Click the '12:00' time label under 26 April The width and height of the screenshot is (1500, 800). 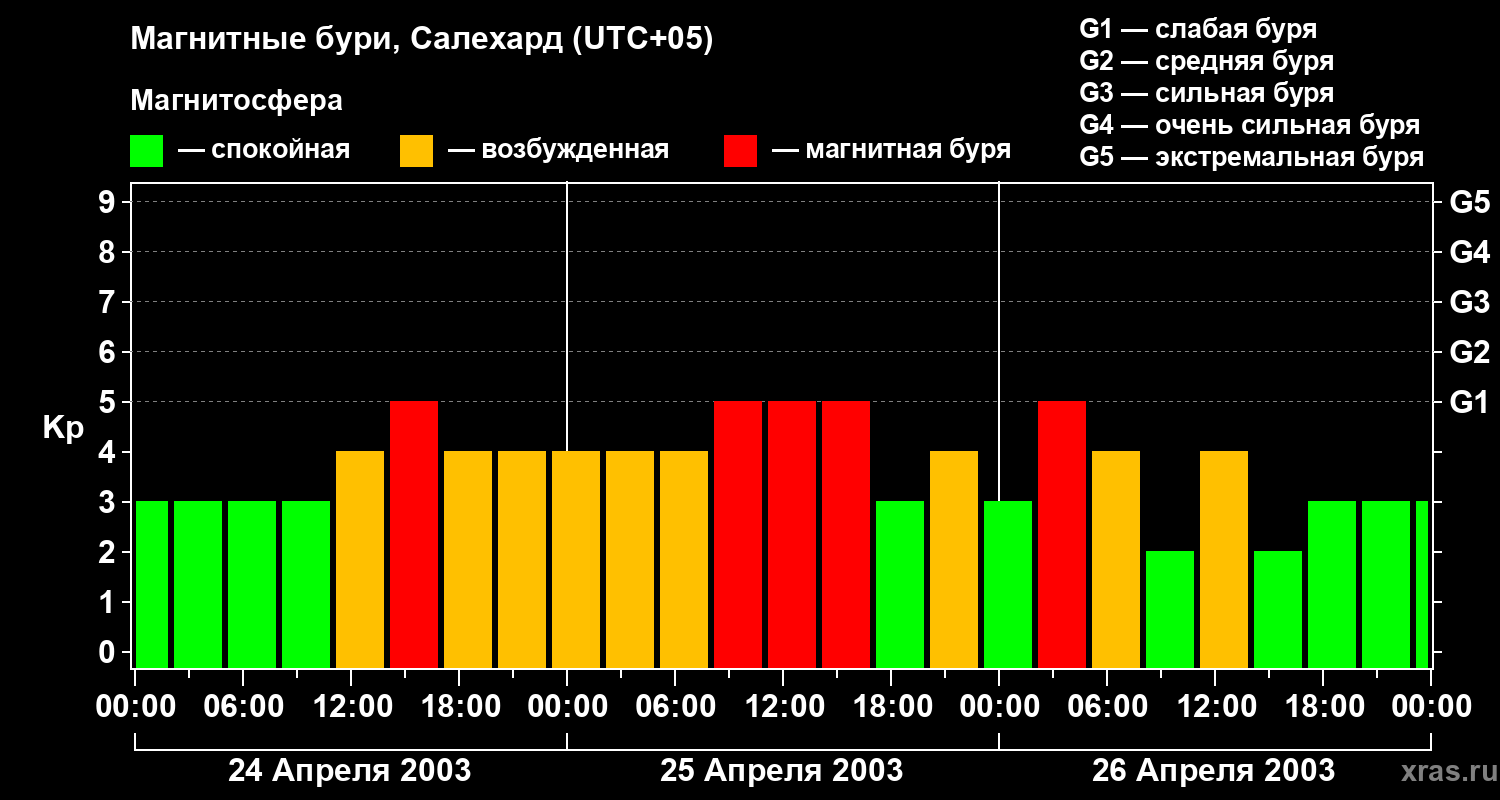pos(1215,706)
